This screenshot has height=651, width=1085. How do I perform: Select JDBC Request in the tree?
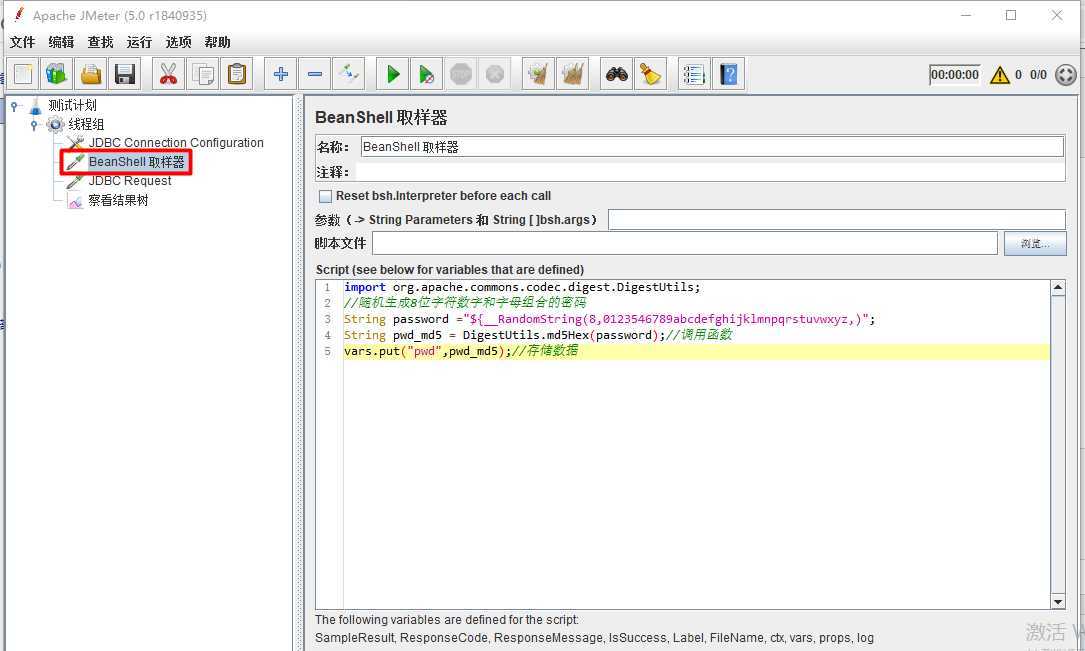(130, 181)
